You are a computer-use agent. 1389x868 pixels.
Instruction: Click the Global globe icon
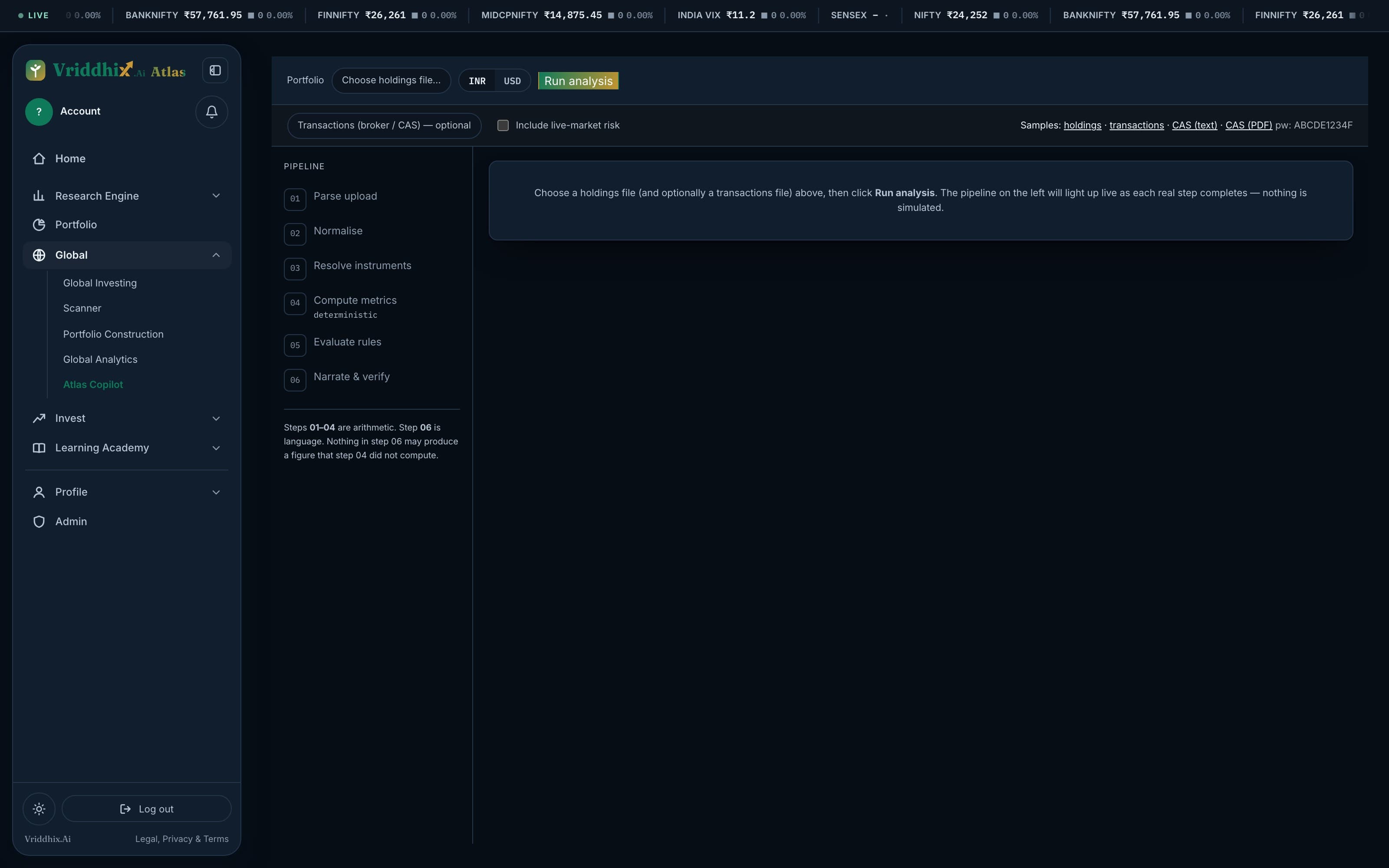[x=39, y=255]
